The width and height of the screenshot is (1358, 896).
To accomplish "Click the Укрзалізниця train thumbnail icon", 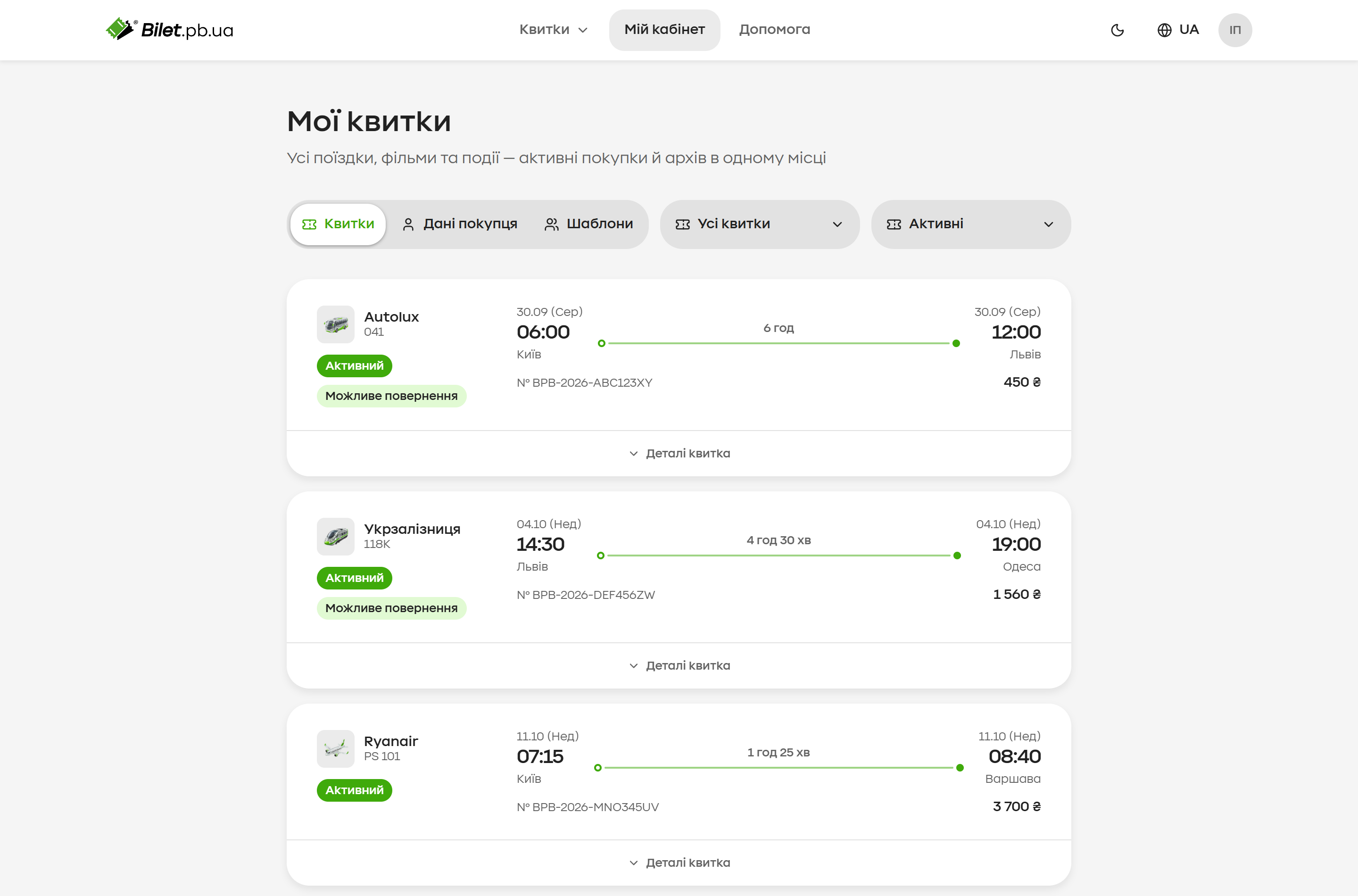I will [x=336, y=536].
